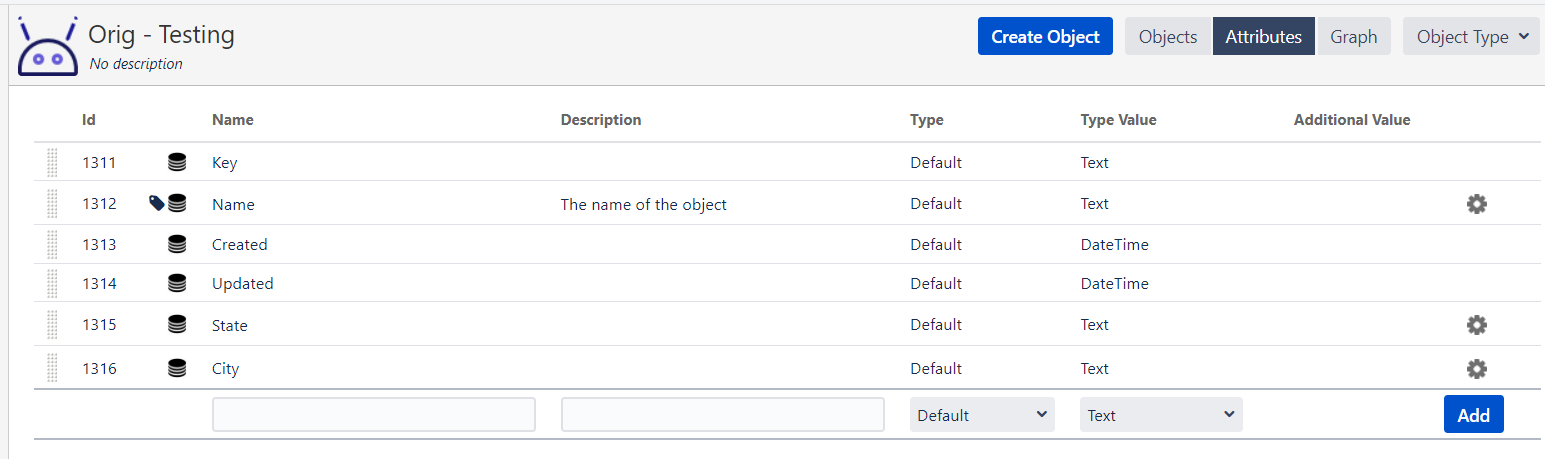Click the DateTime value in Updated row
The image size is (1545, 459).
tap(1115, 283)
